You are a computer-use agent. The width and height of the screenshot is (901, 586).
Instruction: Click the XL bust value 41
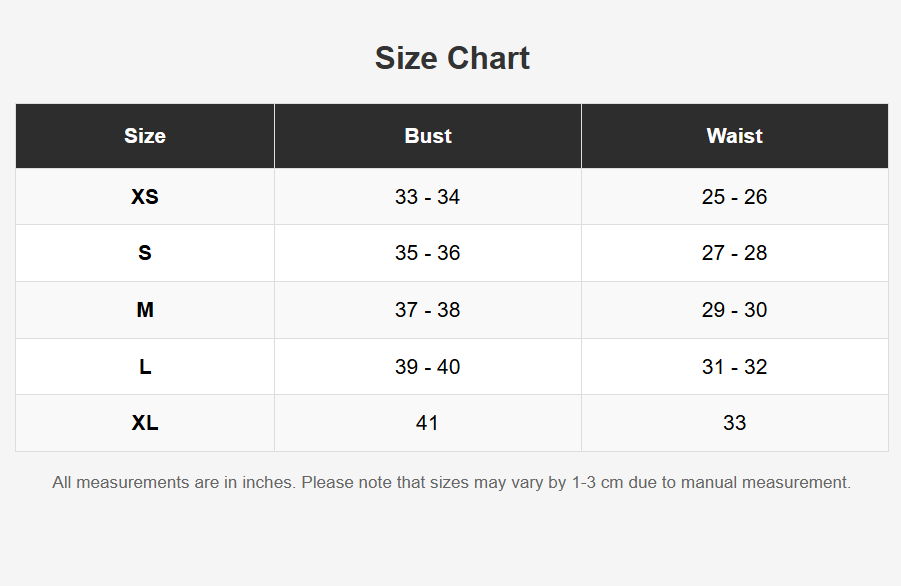point(428,423)
